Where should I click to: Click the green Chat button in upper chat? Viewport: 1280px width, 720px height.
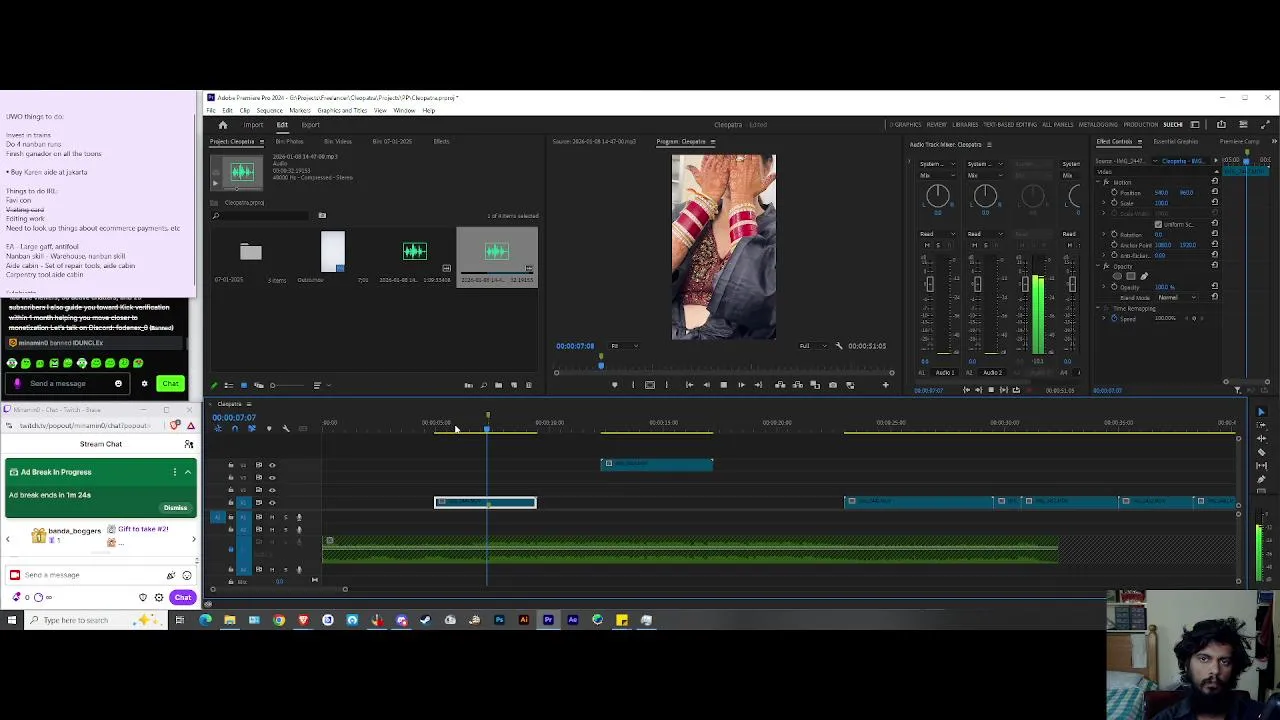pos(170,384)
